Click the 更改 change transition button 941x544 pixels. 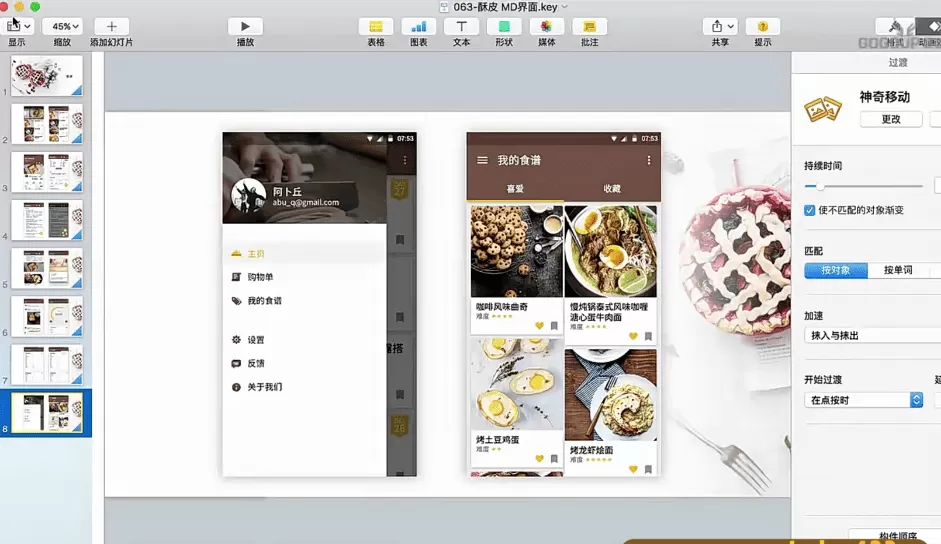pyautogui.click(x=890, y=119)
